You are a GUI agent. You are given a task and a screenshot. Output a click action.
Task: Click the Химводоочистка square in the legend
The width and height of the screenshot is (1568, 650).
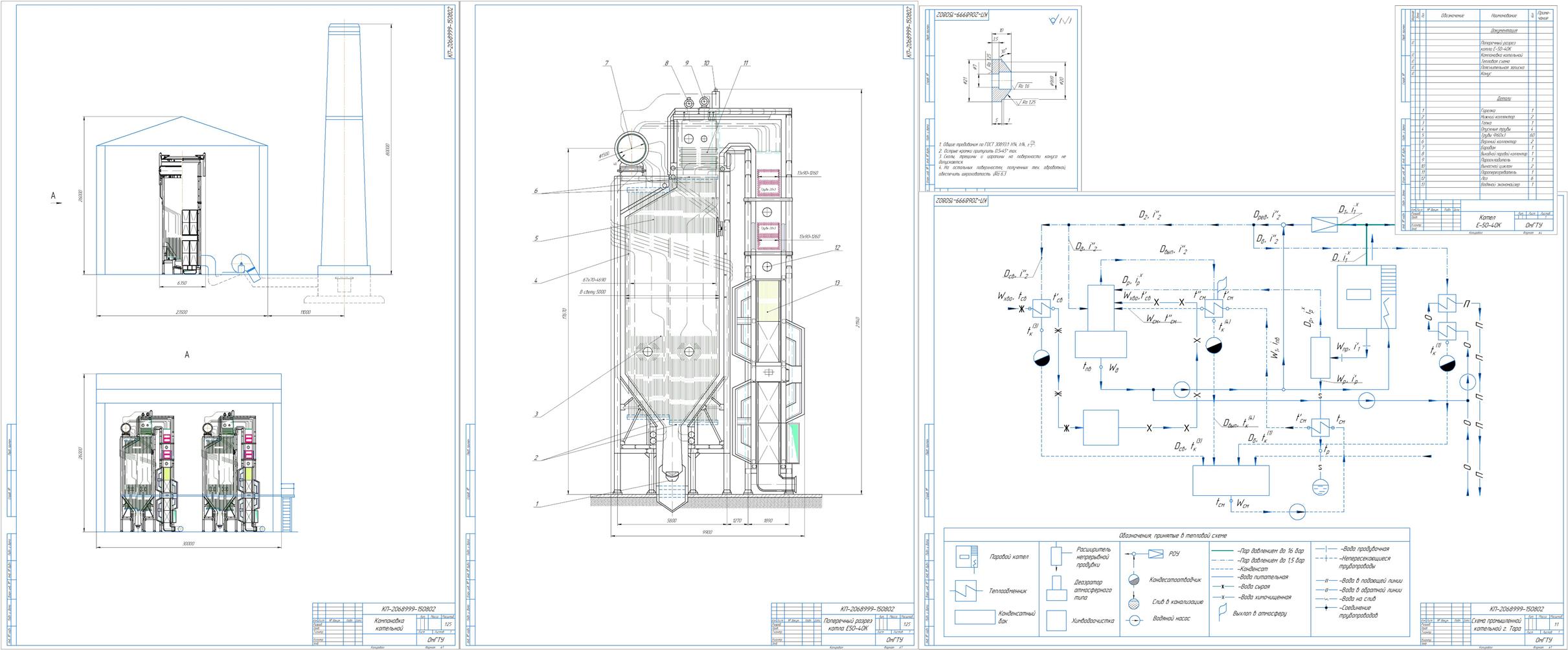coord(1057,620)
